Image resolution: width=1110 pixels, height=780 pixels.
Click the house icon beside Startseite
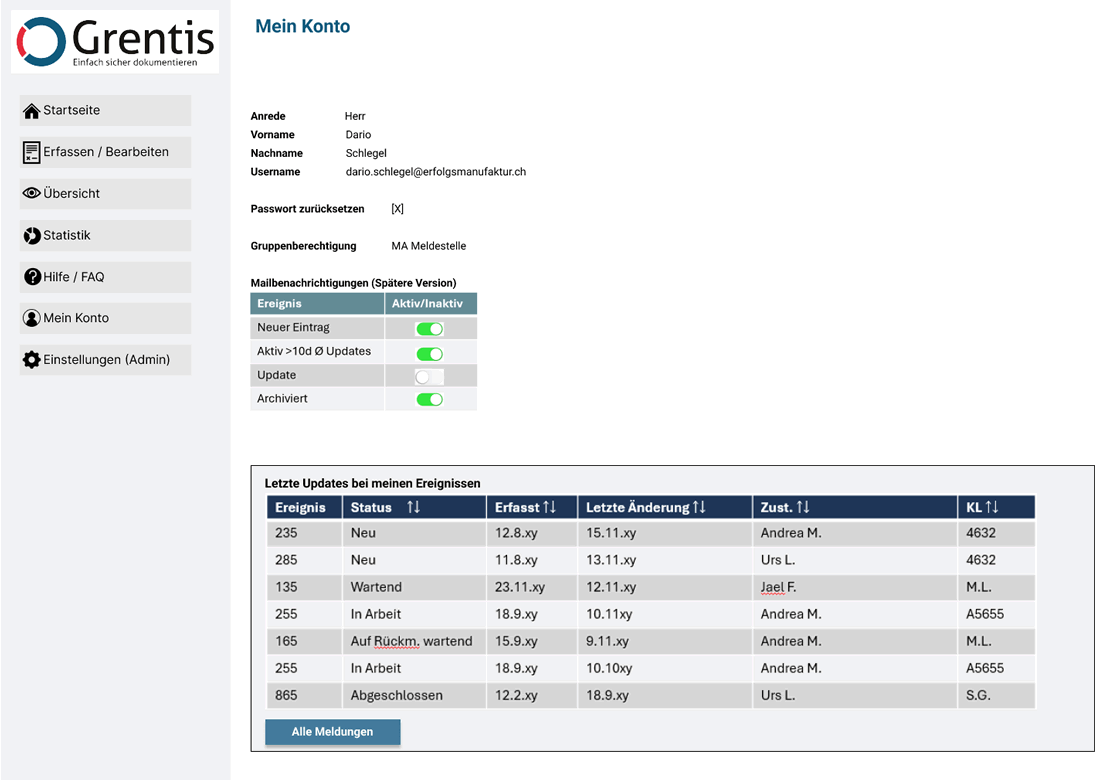[x=32, y=111]
